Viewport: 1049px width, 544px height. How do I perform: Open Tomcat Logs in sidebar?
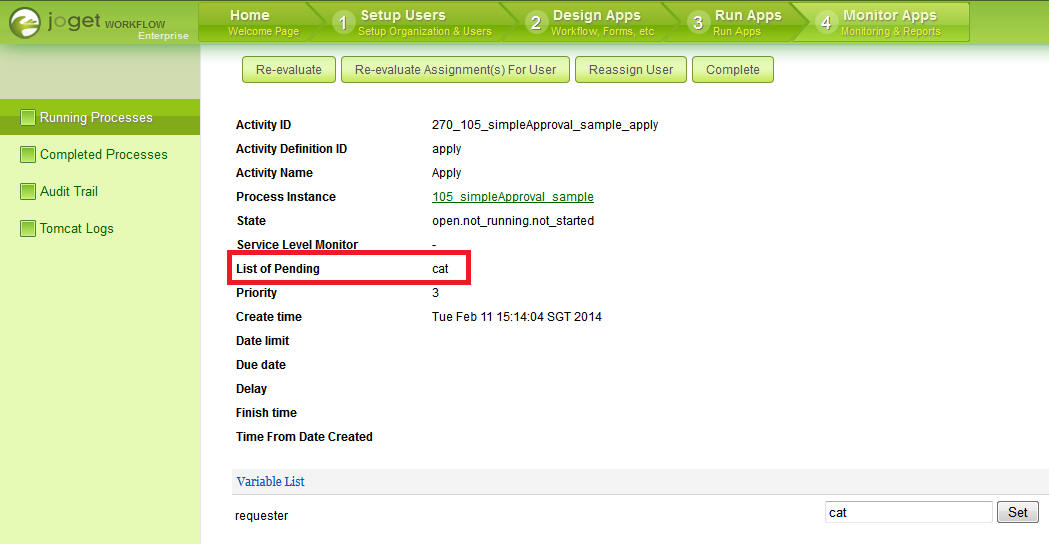[76, 228]
